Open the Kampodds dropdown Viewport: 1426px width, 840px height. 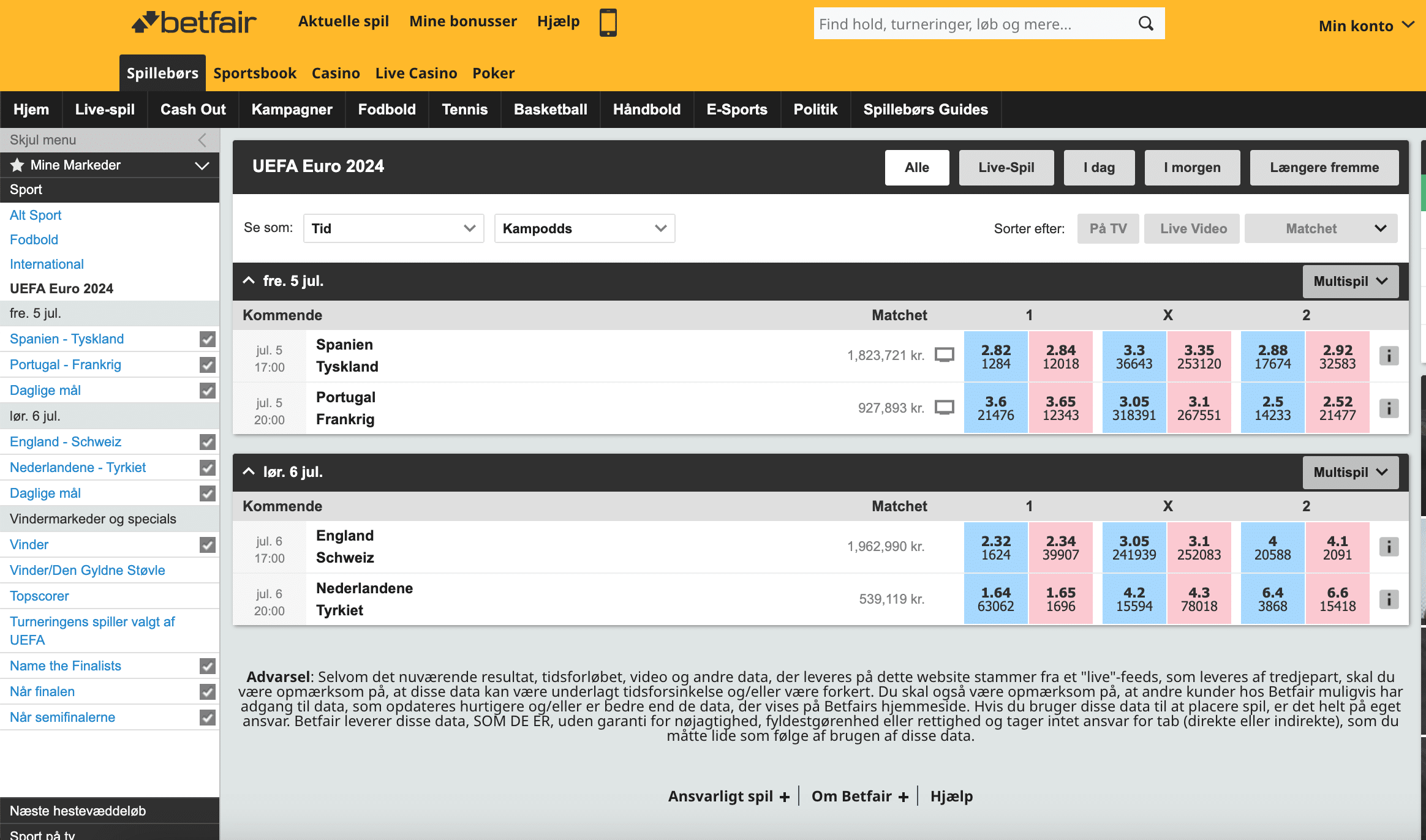pyautogui.click(x=584, y=228)
